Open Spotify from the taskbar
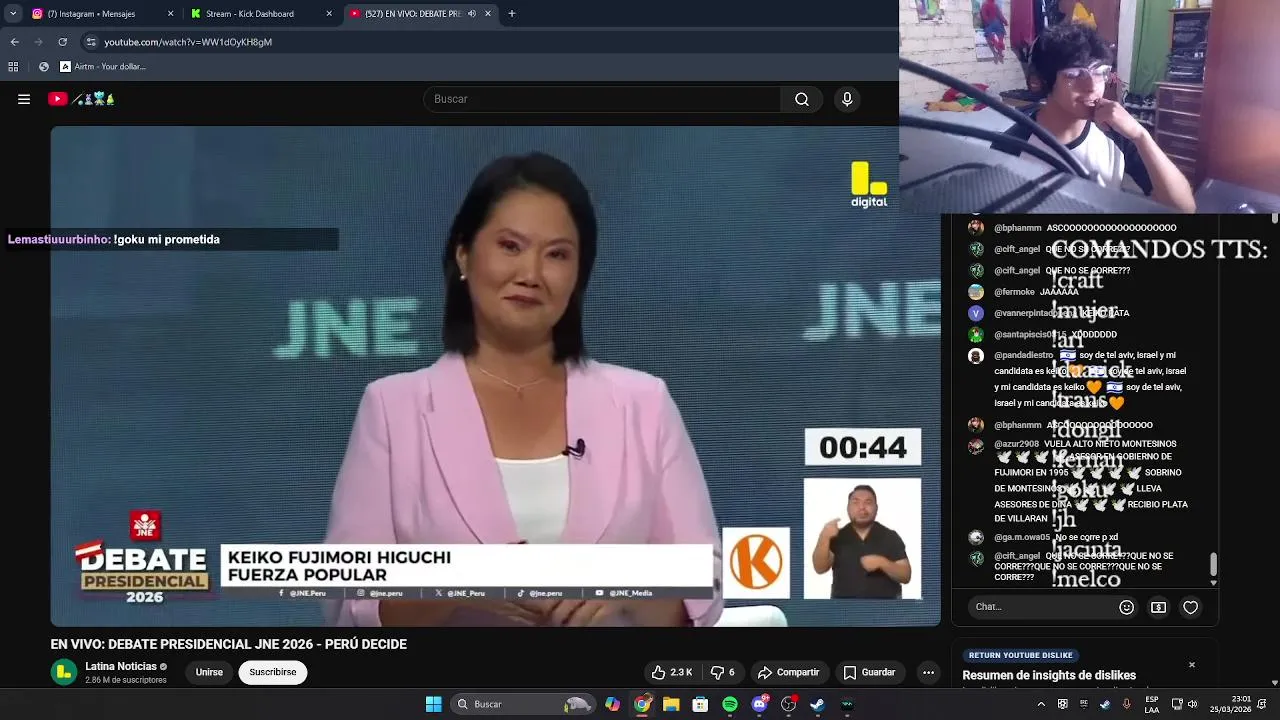Viewport: 1280px width, 720px height. coord(730,704)
